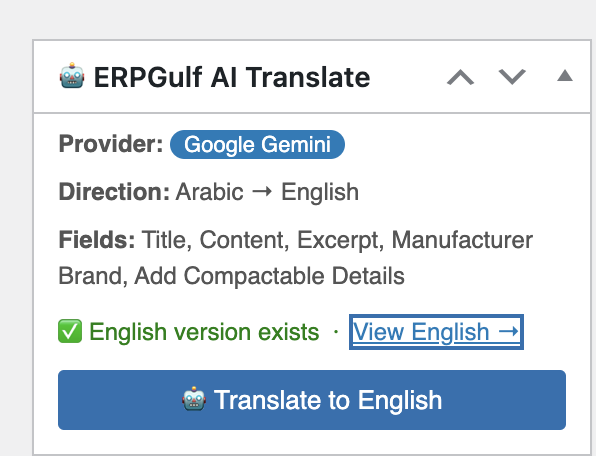Click the Fields label

pos(97,240)
